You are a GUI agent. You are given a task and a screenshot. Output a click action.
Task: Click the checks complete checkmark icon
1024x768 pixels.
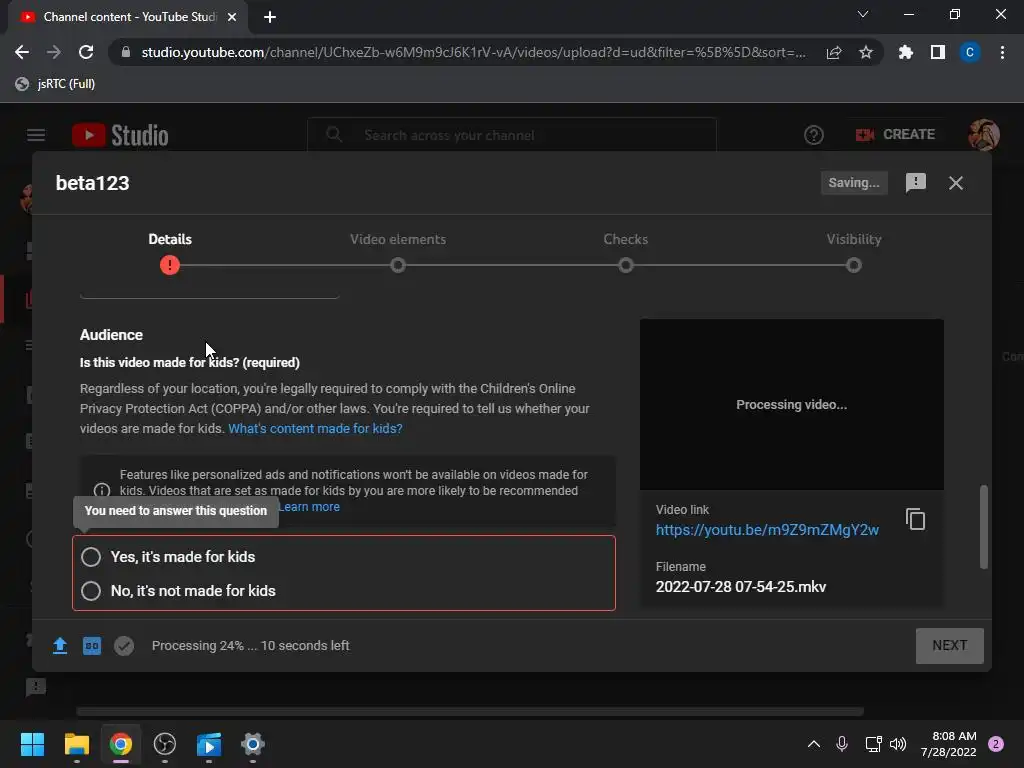tap(123, 646)
